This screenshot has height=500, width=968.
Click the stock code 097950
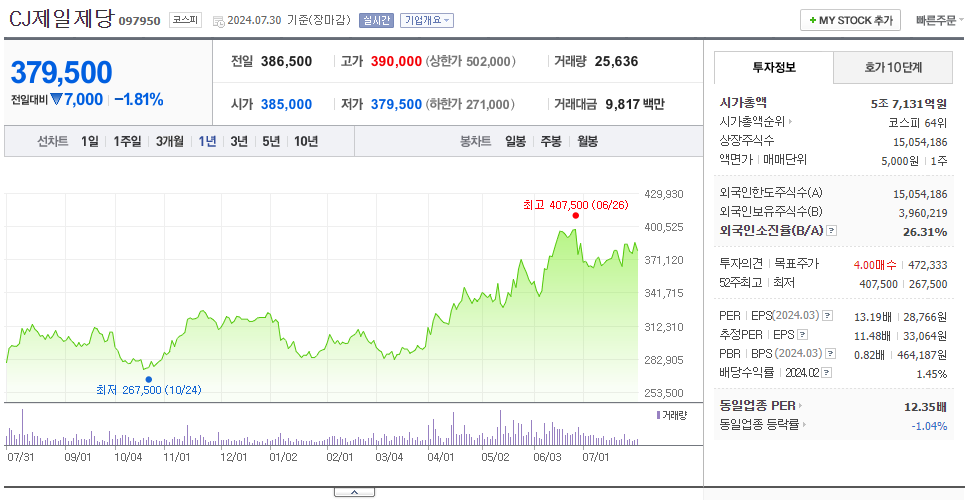coord(140,21)
